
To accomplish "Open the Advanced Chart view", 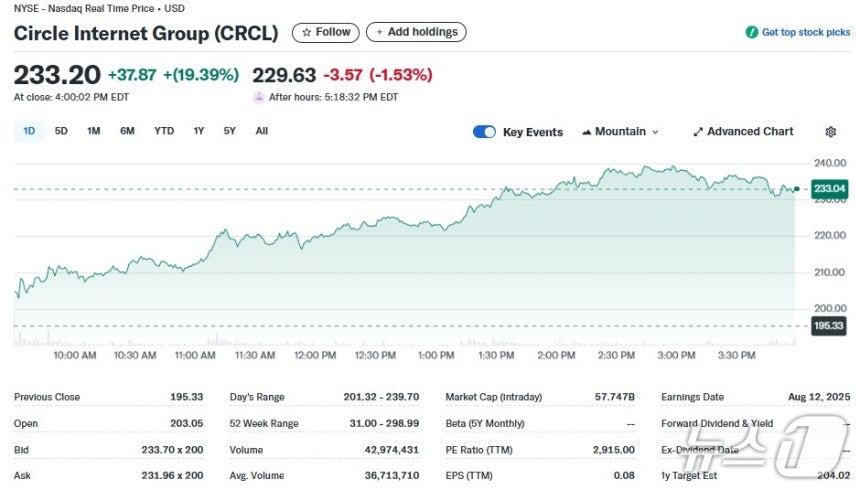I will [743, 132].
